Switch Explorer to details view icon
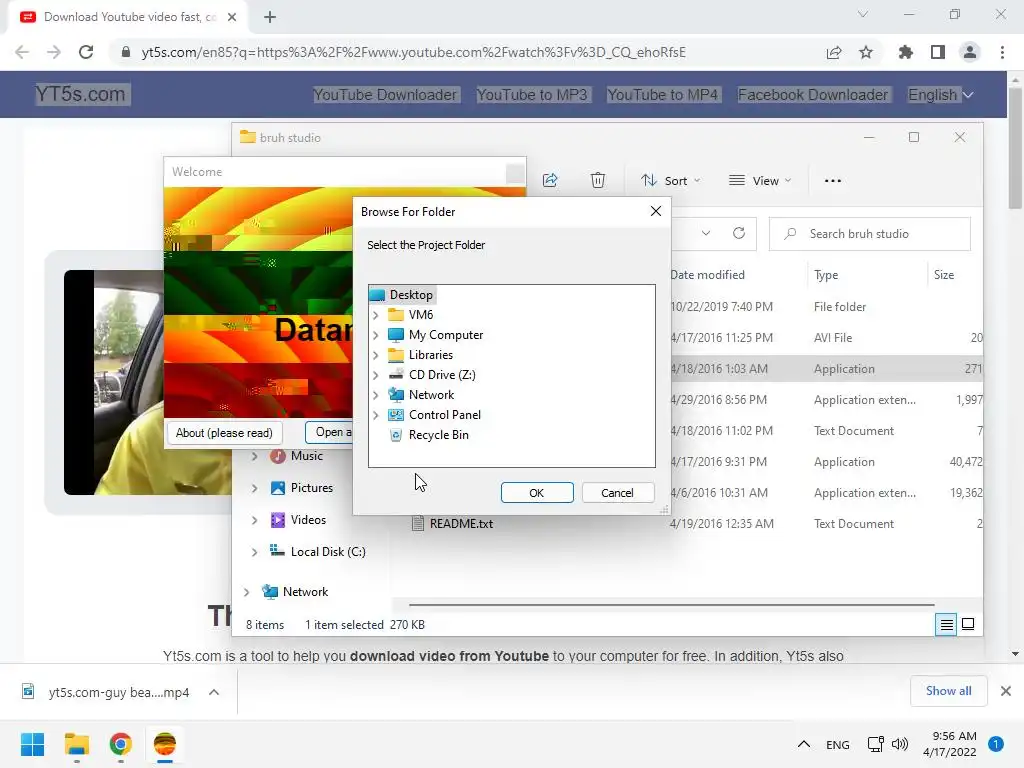Viewport: 1024px width, 768px height. [x=946, y=624]
